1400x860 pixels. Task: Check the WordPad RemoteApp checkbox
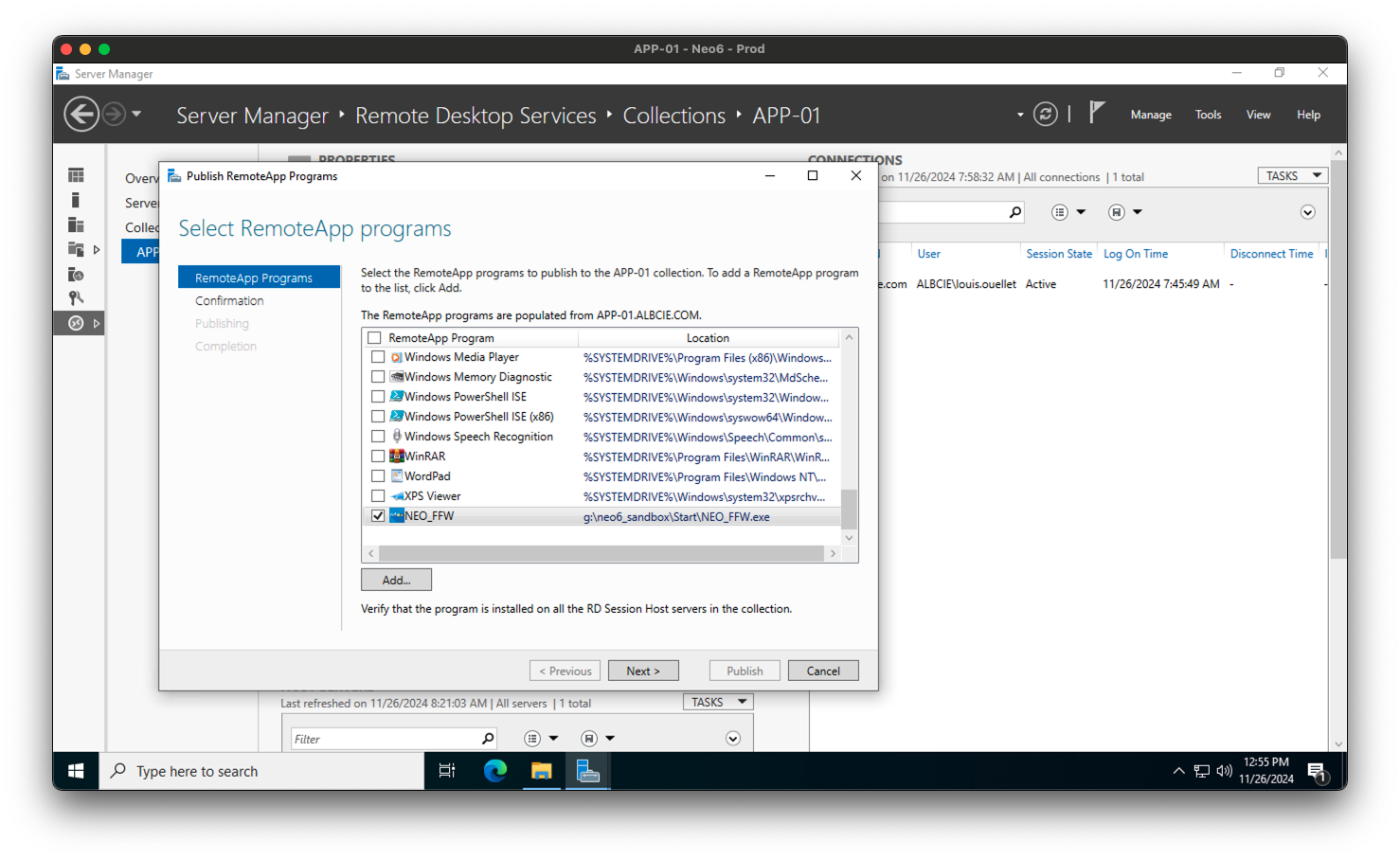[378, 475]
